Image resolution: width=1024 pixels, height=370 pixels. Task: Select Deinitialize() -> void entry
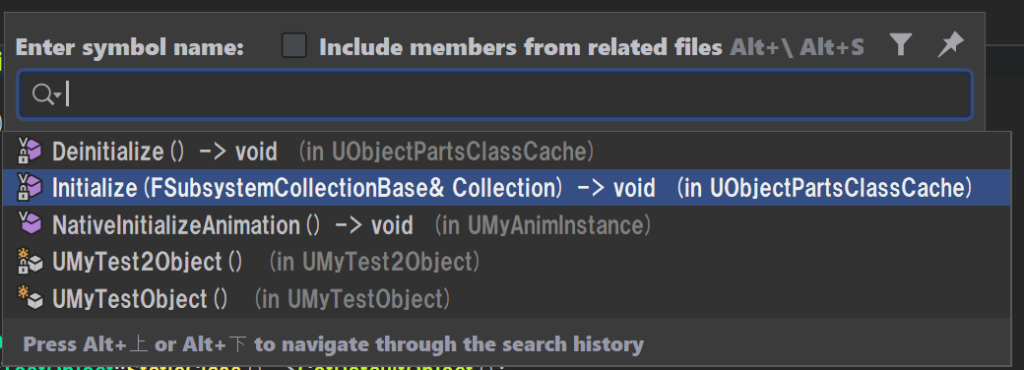click(x=507, y=151)
